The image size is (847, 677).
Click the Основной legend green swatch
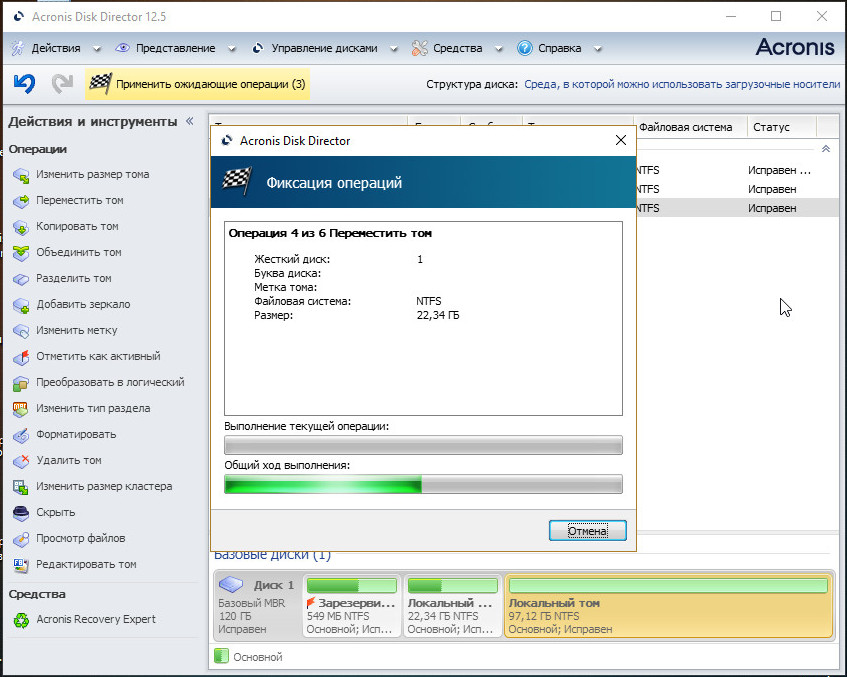221,656
